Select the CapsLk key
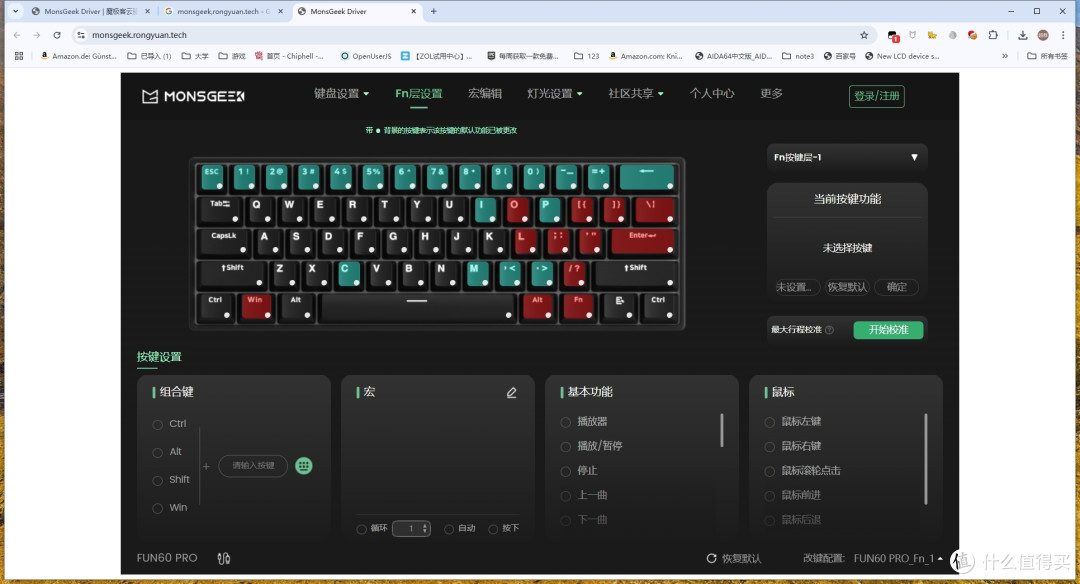This screenshot has width=1080, height=584. [224, 241]
